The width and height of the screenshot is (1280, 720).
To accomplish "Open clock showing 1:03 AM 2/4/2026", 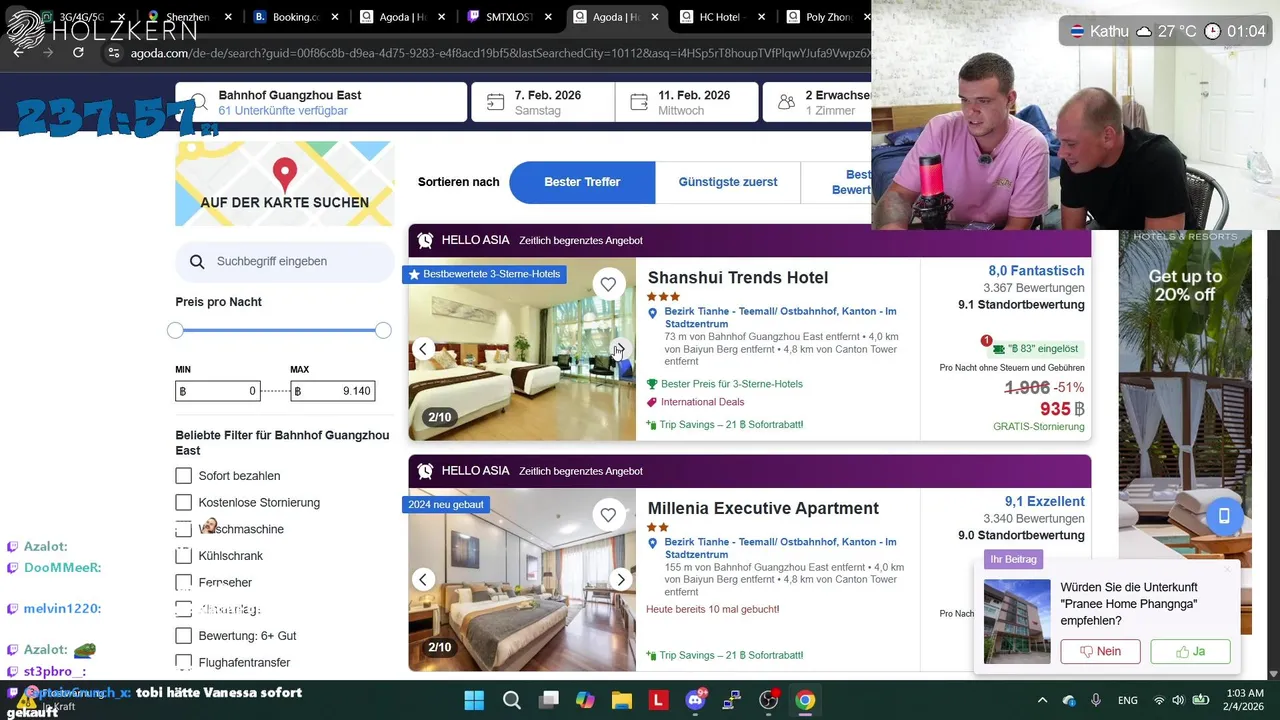I will pos(1245,700).
